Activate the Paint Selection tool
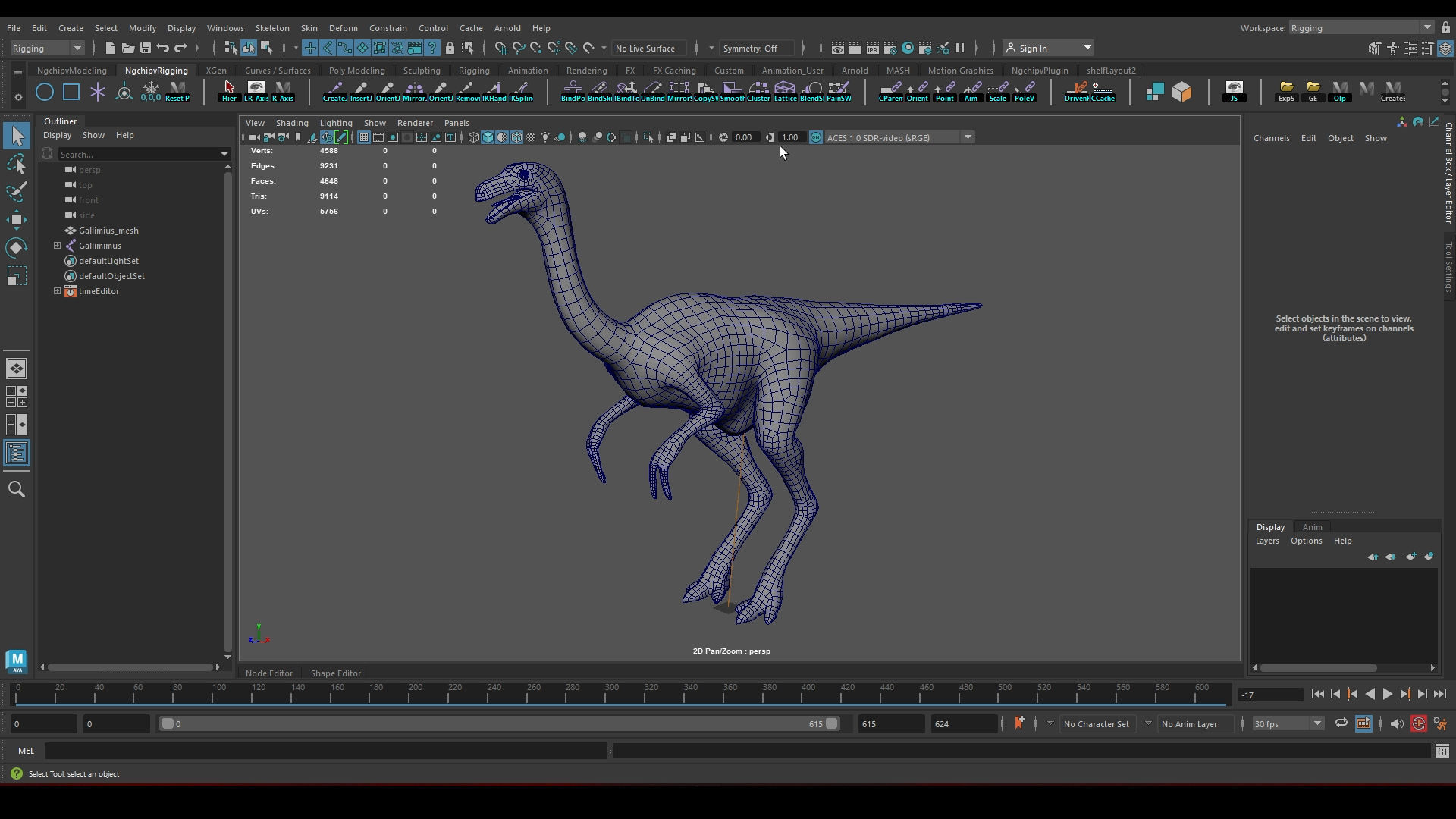 [x=17, y=192]
